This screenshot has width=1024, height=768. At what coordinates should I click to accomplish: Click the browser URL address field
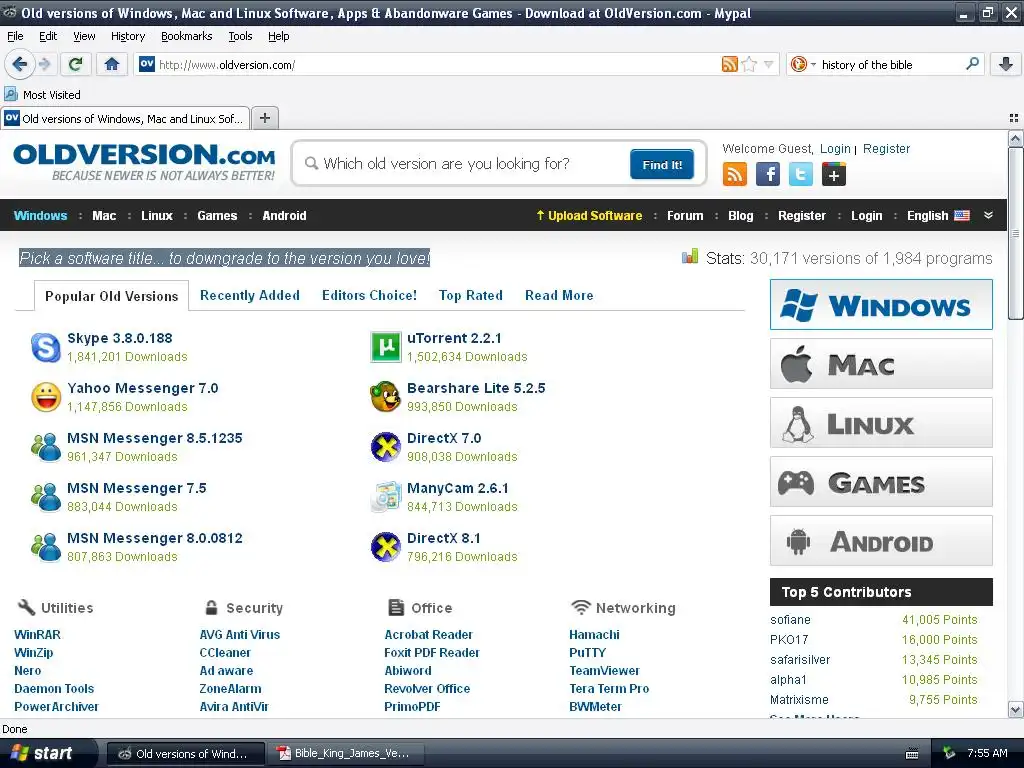tap(438, 64)
